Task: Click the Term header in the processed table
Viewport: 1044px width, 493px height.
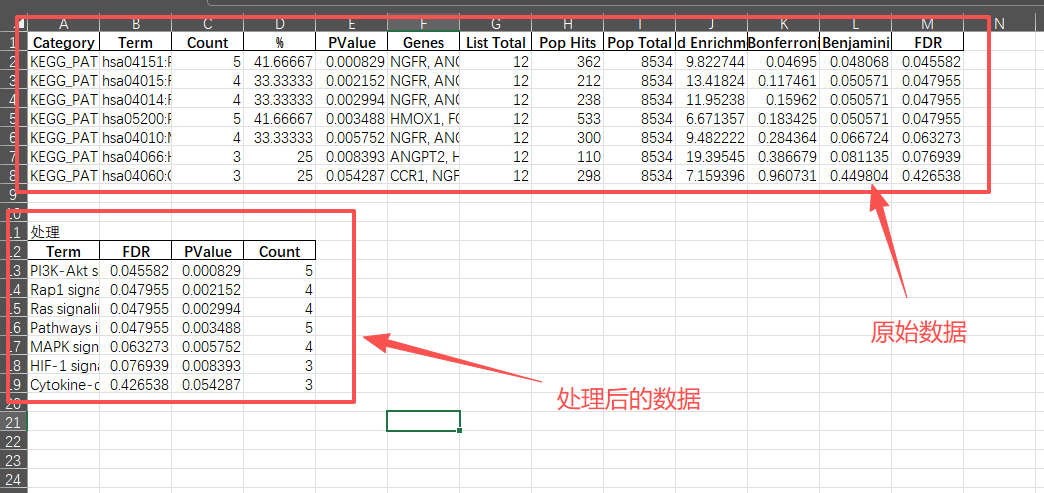Action: pyautogui.click(x=64, y=251)
